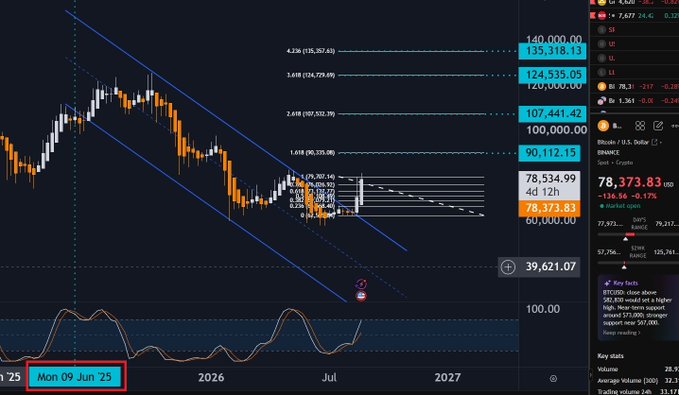
Task: Click the Bitcoin logo in symbol details header
Action: tap(603, 126)
